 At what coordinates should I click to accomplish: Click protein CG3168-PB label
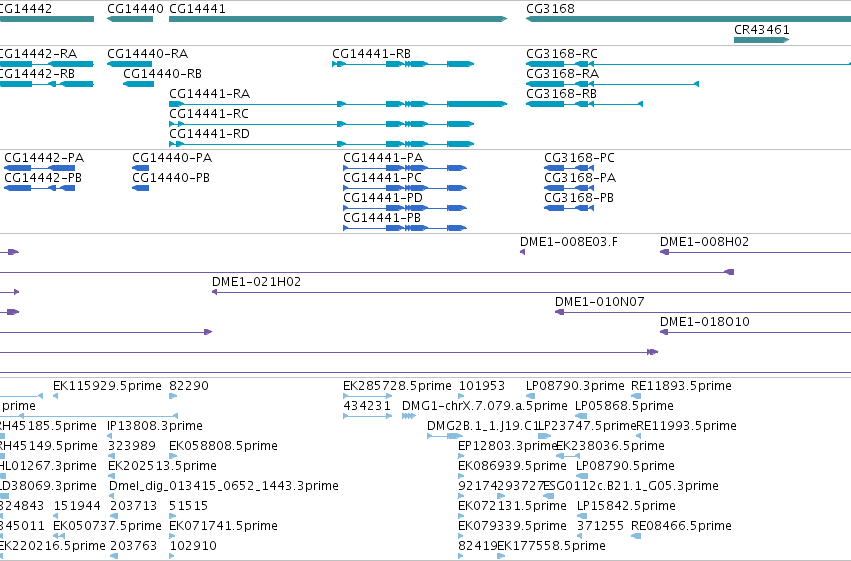[x=579, y=198]
